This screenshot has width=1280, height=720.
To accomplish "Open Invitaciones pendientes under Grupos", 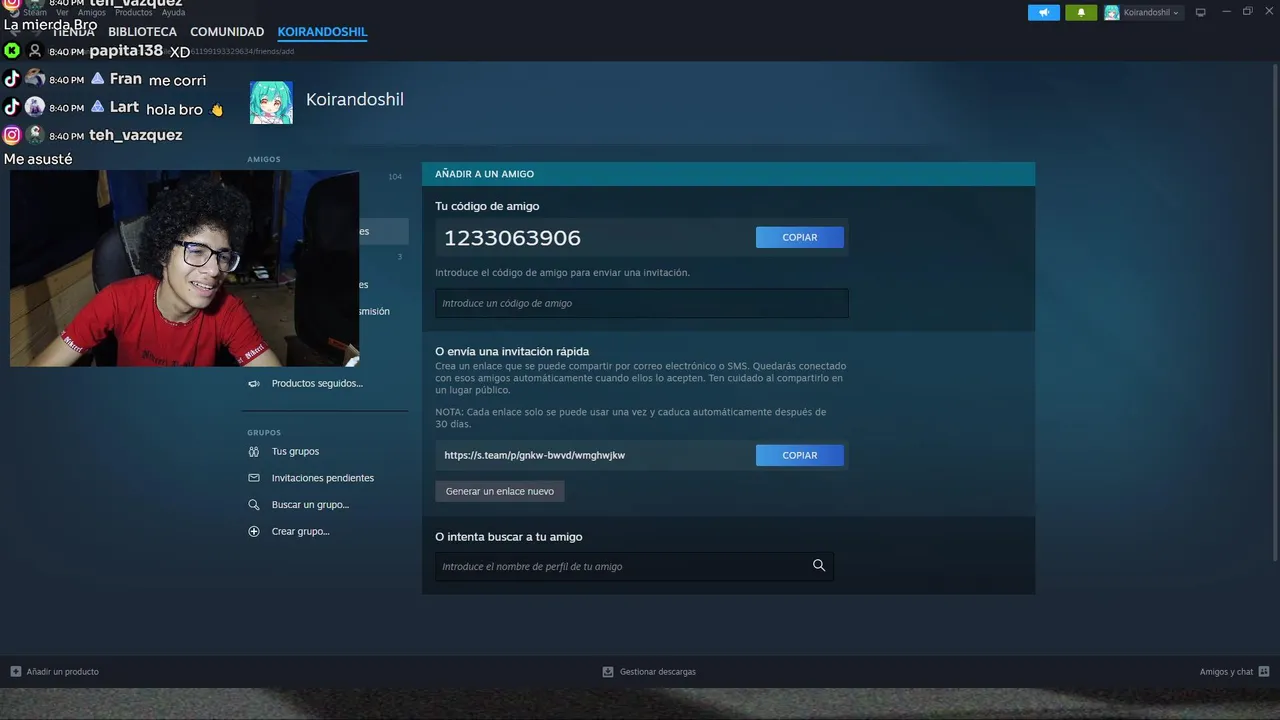I will click(323, 478).
